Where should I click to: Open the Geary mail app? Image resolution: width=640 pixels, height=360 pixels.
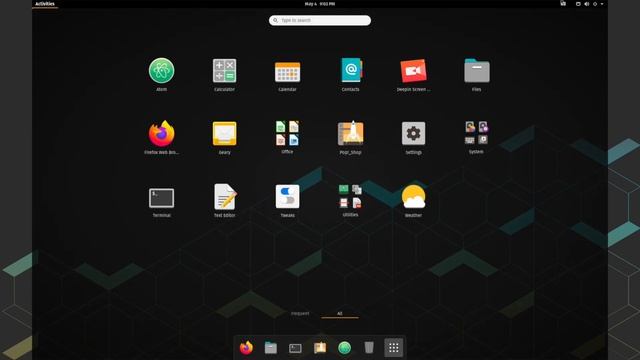(224, 133)
